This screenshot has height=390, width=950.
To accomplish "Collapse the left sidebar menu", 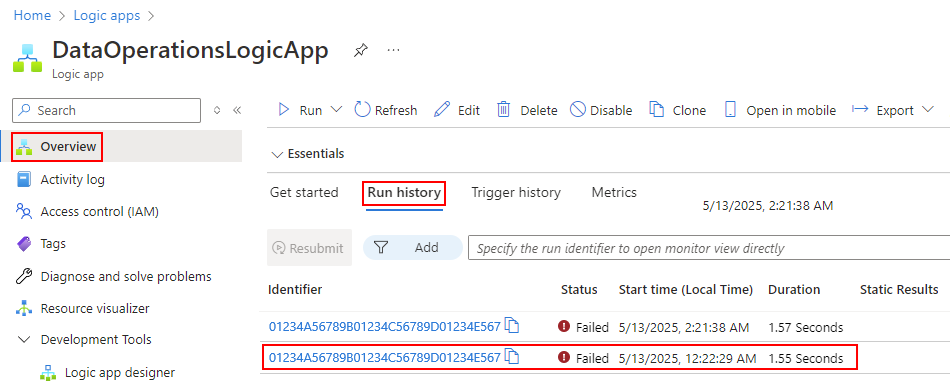I will click(237, 110).
